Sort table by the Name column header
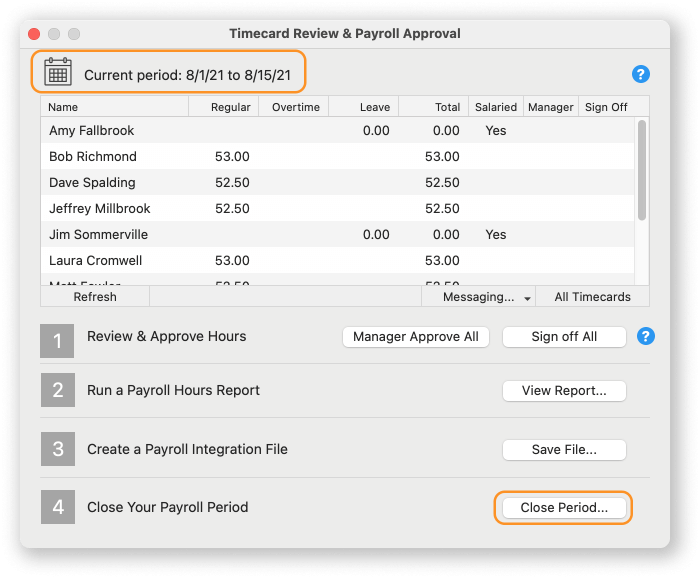Viewport: 700px width, 578px height. pyautogui.click(x=115, y=107)
